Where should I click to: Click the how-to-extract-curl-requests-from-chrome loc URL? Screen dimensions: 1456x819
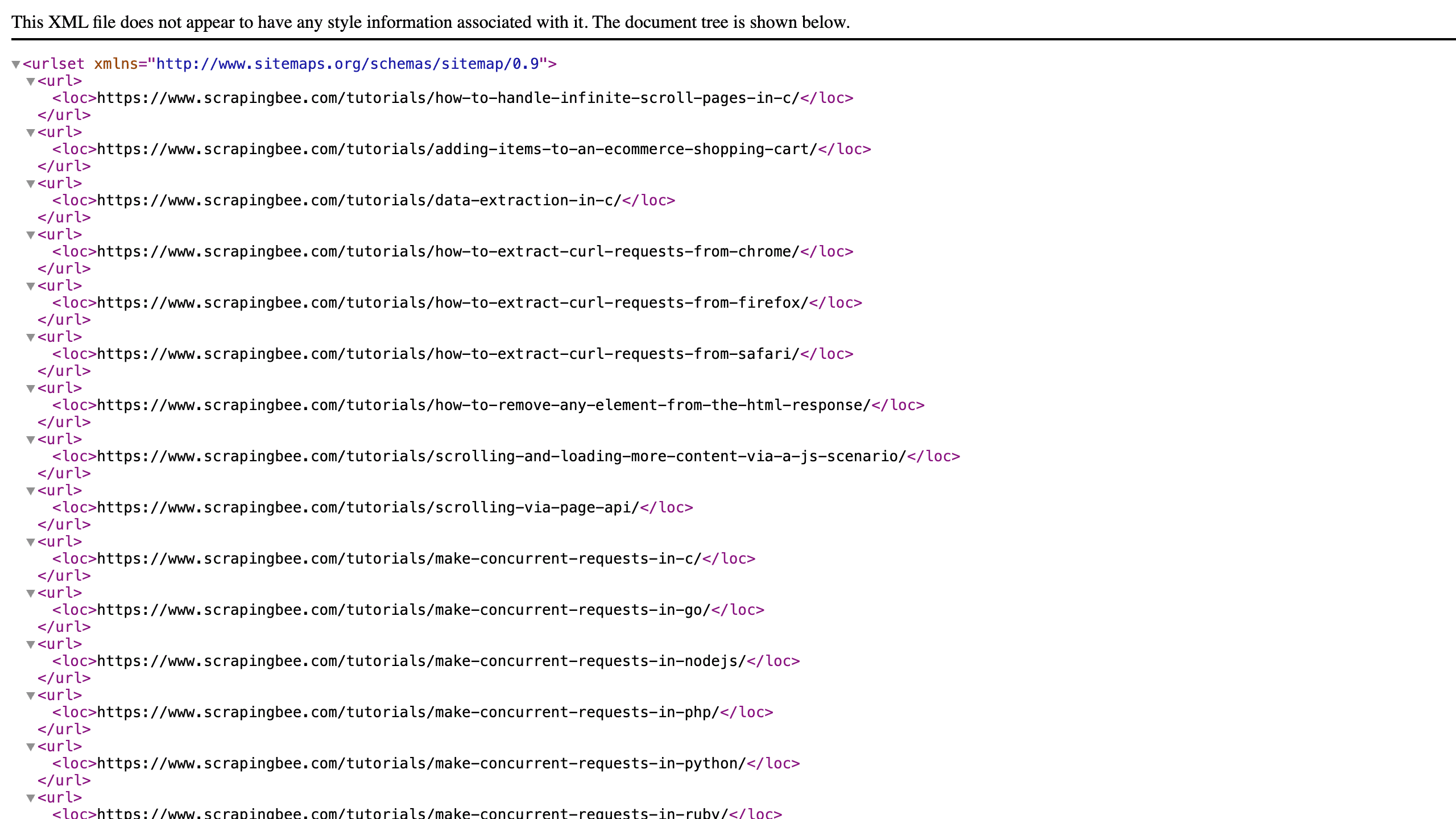(x=449, y=251)
